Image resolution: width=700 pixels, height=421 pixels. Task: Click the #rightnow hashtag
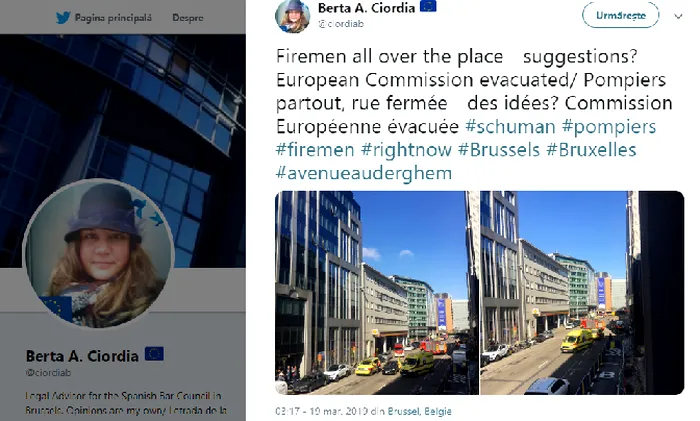pos(406,150)
